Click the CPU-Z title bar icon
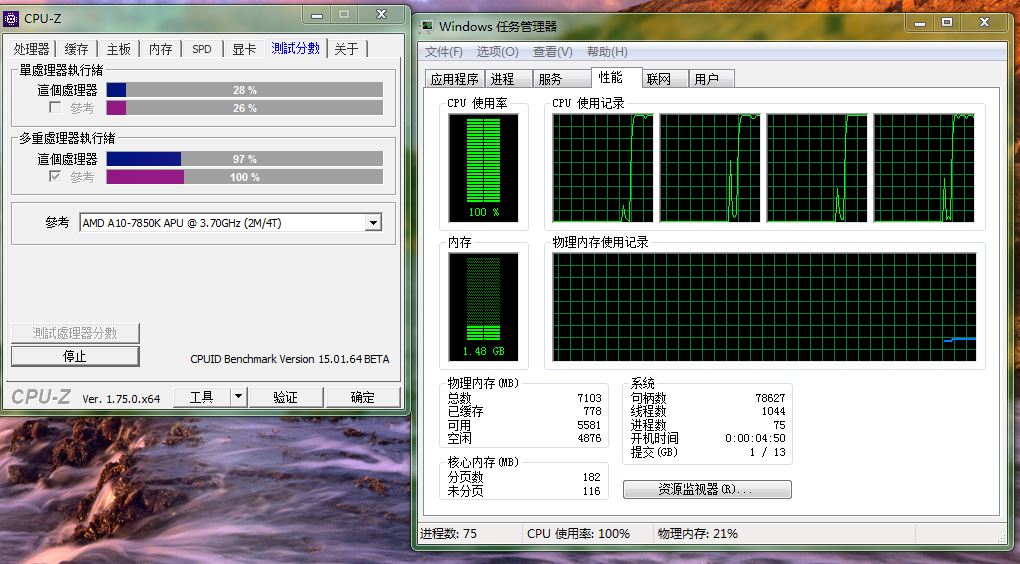Image resolution: width=1020 pixels, height=564 pixels. [12, 17]
